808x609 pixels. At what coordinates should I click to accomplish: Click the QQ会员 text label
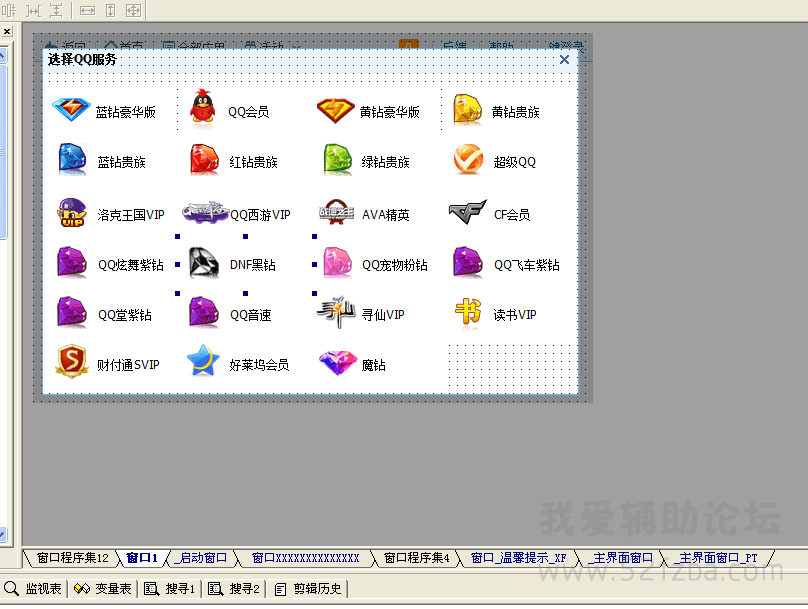point(249,112)
